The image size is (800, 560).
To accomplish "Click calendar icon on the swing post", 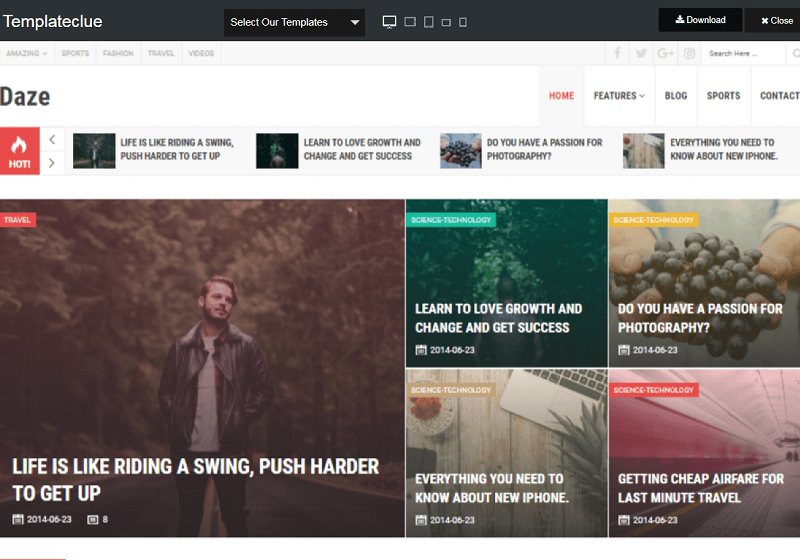I will pyautogui.click(x=18, y=519).
